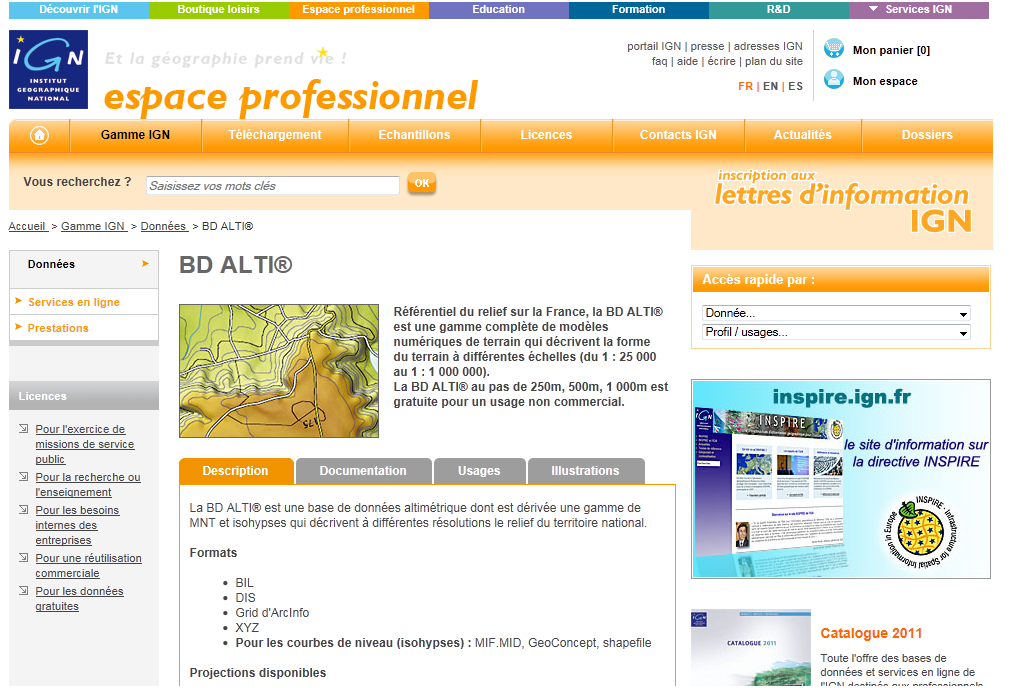Click the écrire link
1020x688 pixels.
point(721,61)
